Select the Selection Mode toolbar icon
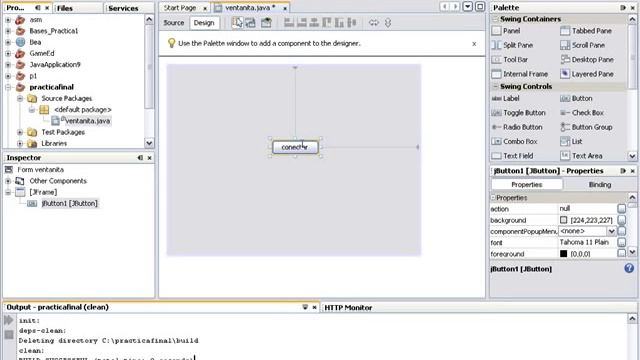This screenshot has width=640, height=360. pos(237,23)
